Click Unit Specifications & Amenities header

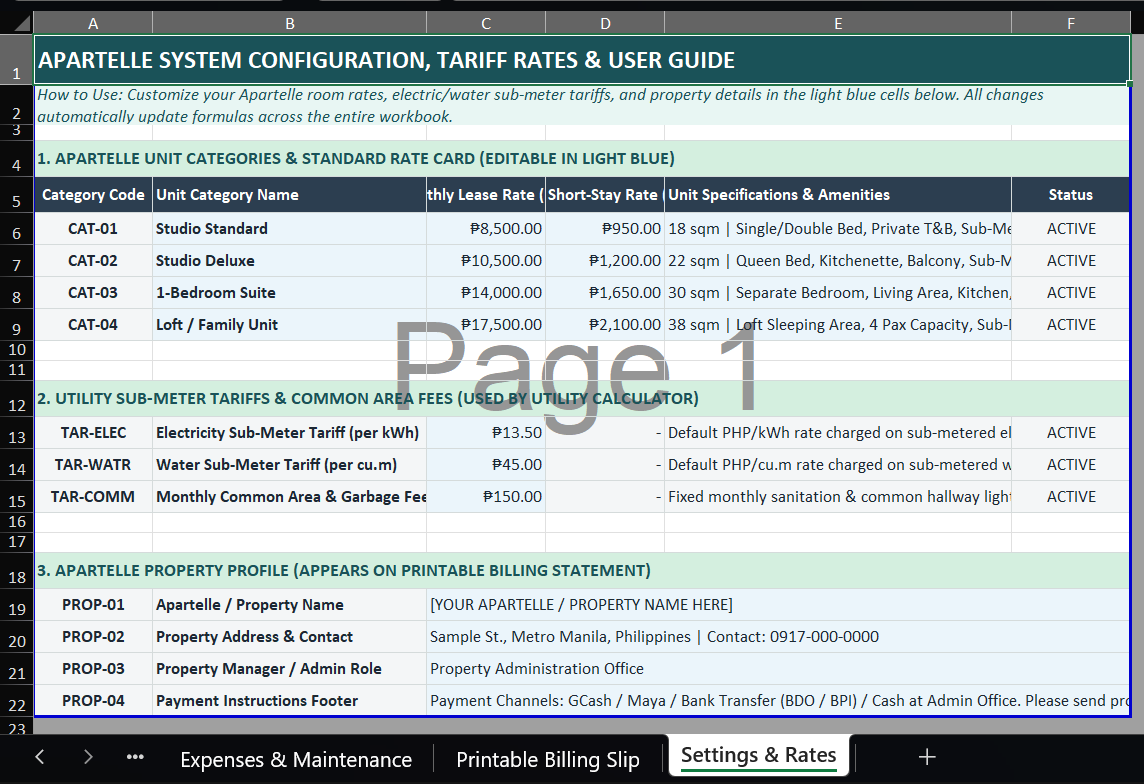838,195
